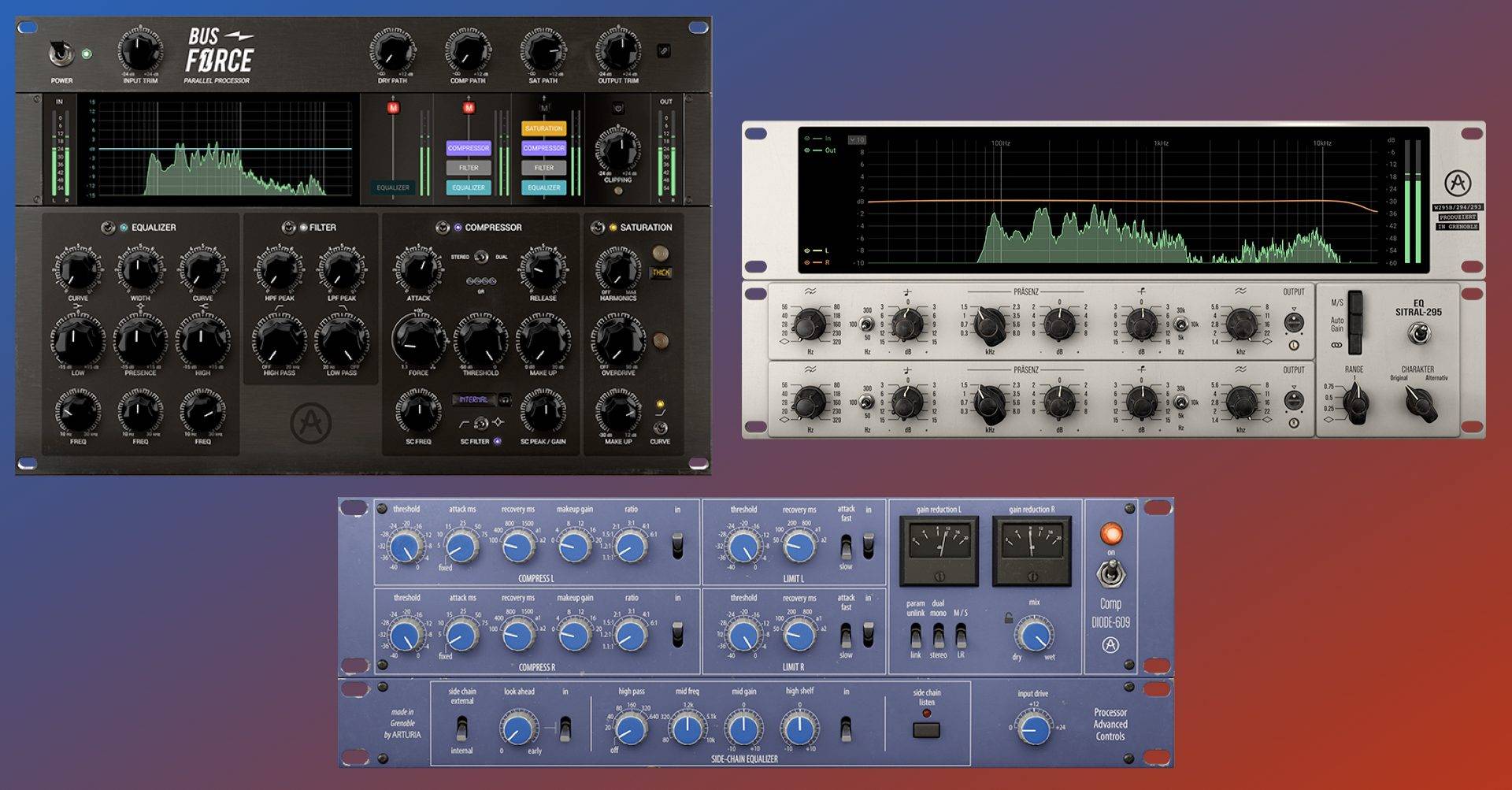Viewport: 1512px width, 790px height.
Task: Click the mix lock icon on Diode-609
Action: [1008, 618]
